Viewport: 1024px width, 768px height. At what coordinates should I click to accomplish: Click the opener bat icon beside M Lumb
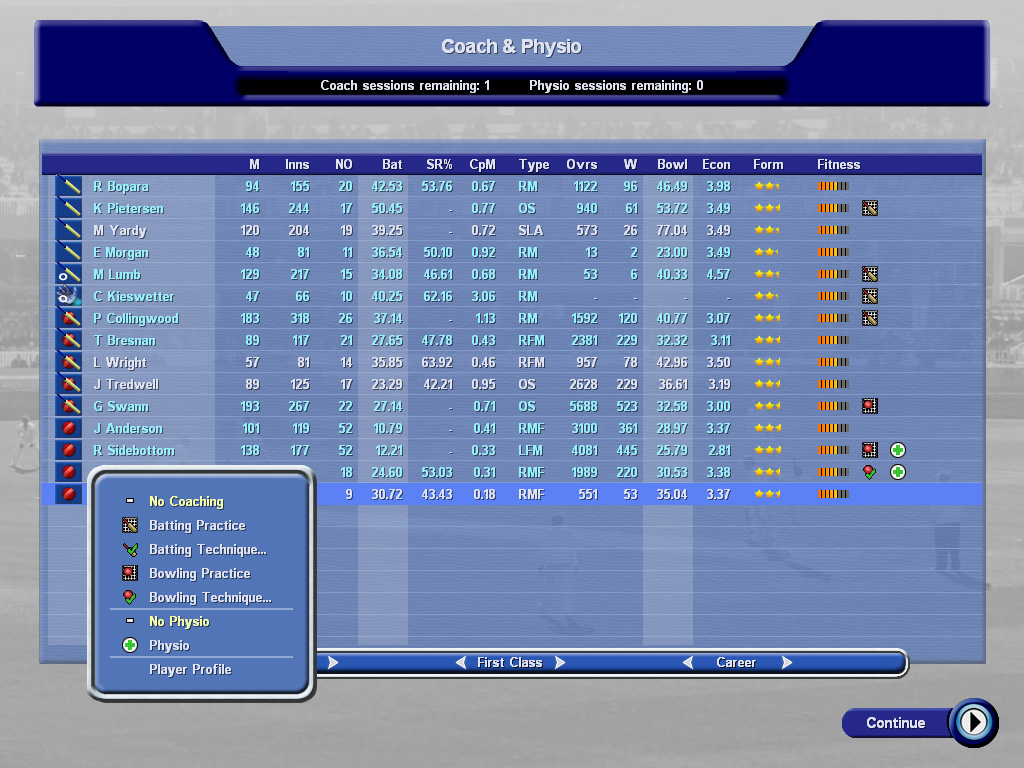(x=69, y=274)
